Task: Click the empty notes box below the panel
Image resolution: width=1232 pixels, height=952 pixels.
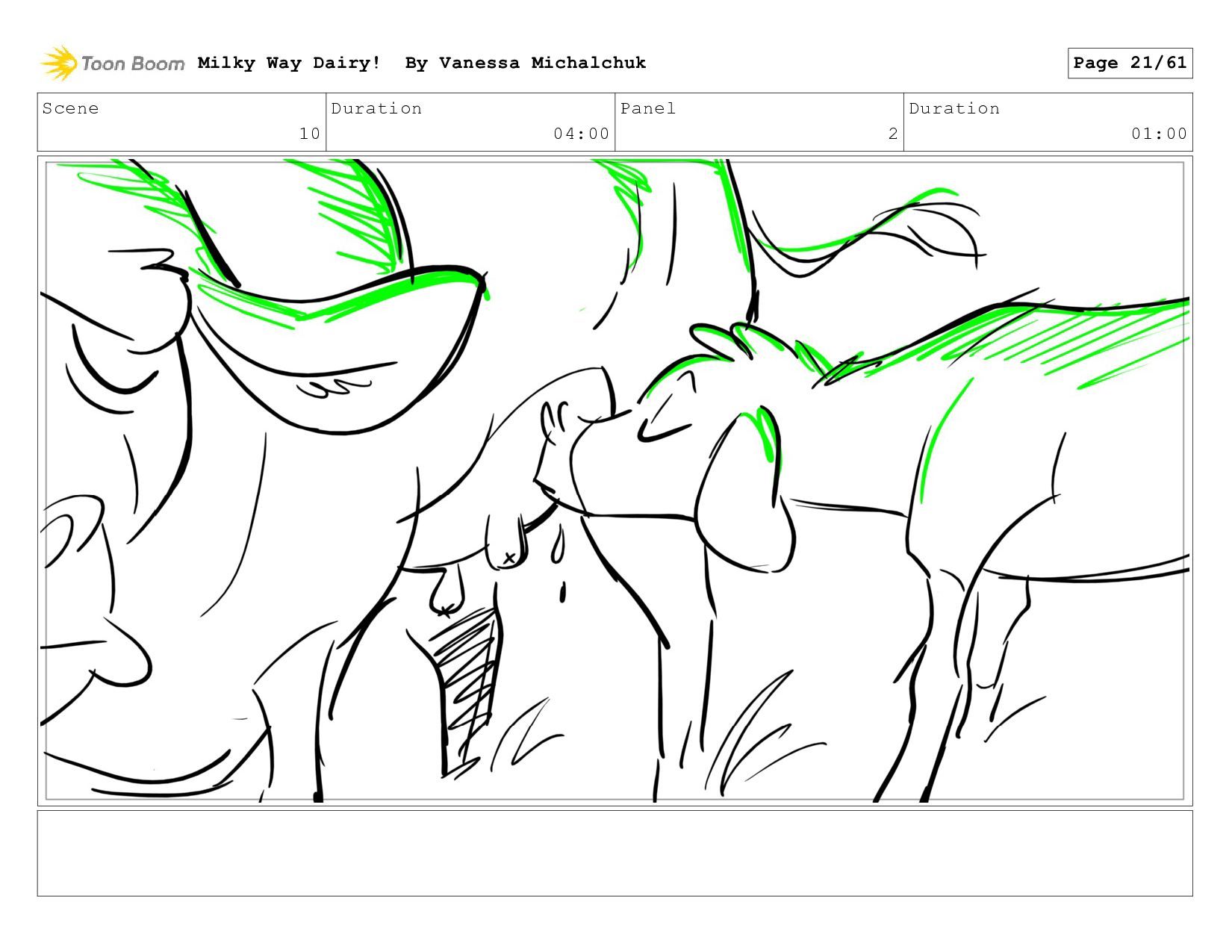Action: pyautogui.click(x=615, y=853)
